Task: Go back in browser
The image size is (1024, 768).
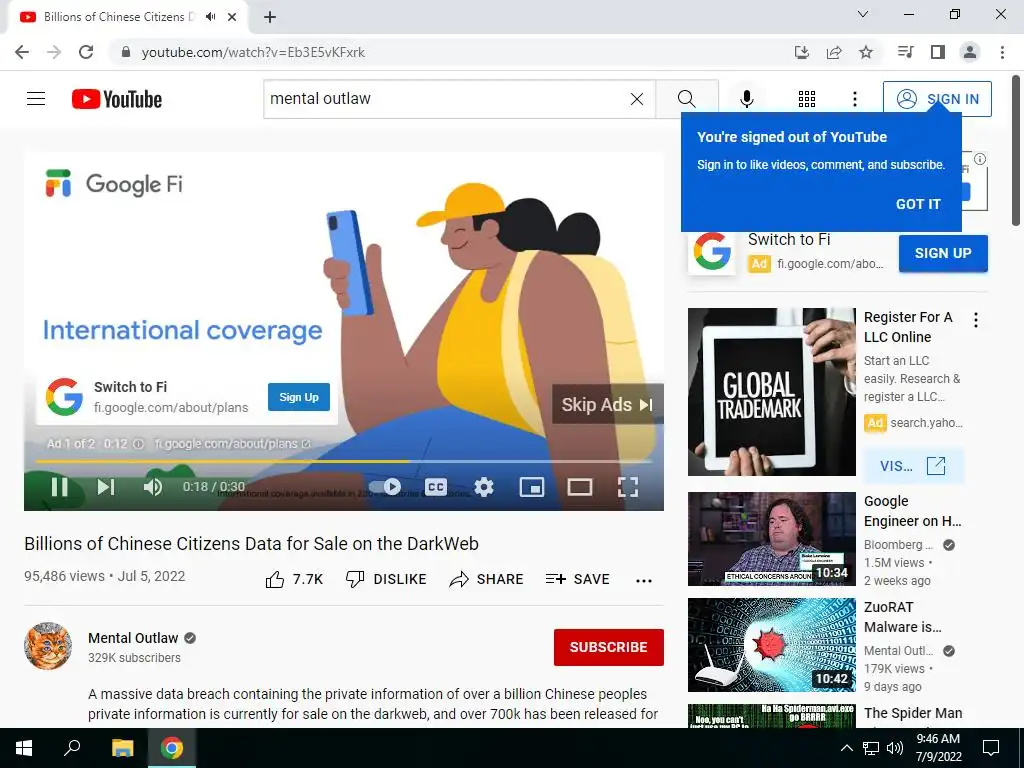Action: (22, 52)
